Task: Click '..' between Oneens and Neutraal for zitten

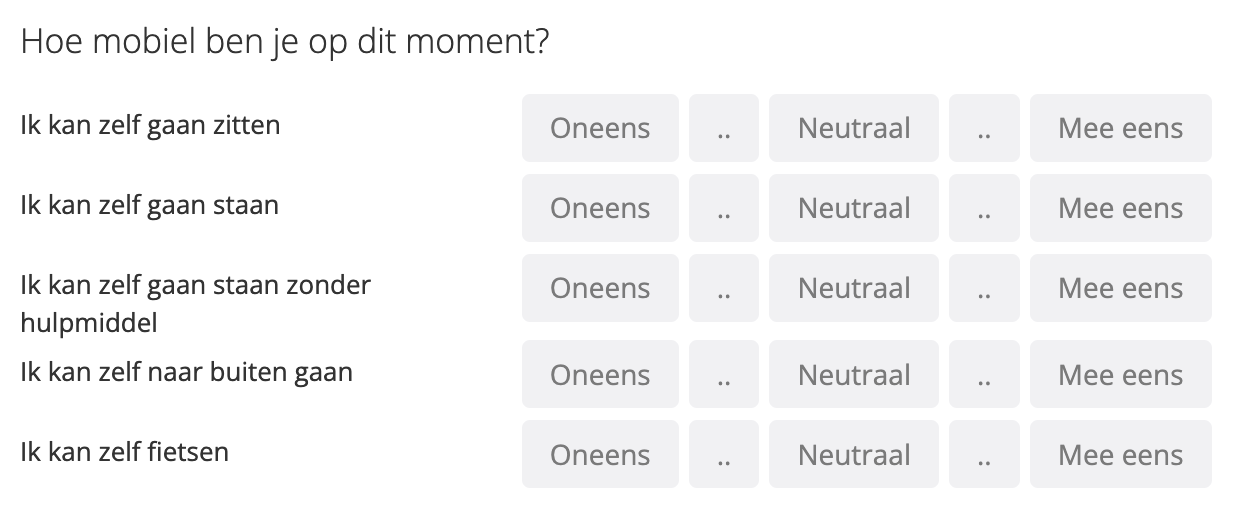Action: tap(724, 128)
